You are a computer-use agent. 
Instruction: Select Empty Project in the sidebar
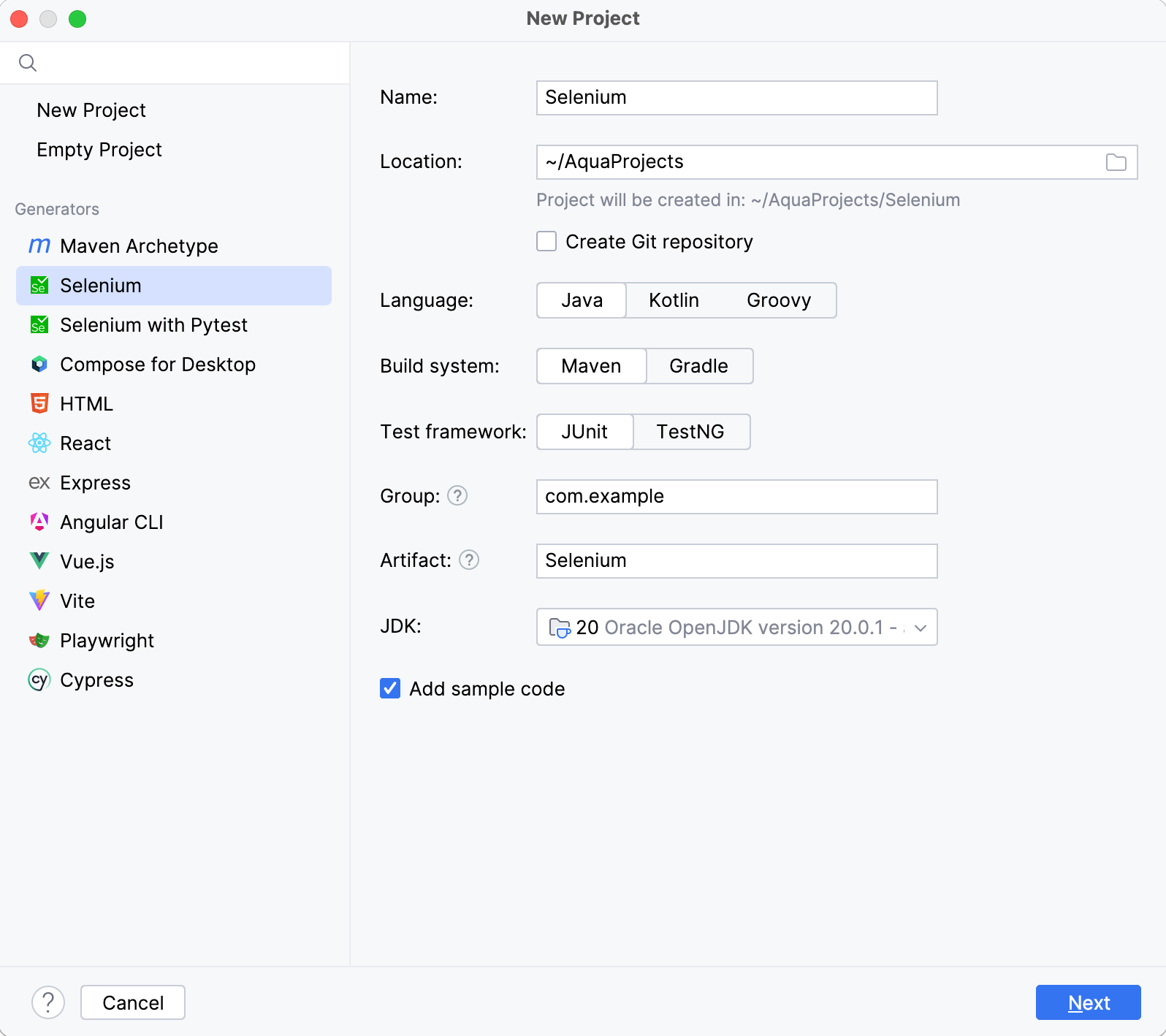[99, 150]
